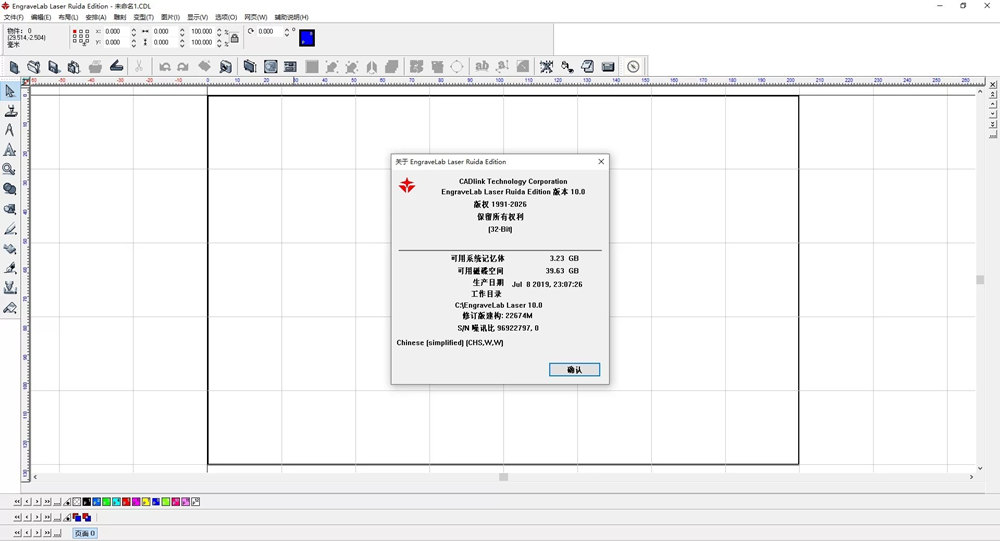
Task: Click the Save disk toolbar icon
Action: [x=54, y=66]
